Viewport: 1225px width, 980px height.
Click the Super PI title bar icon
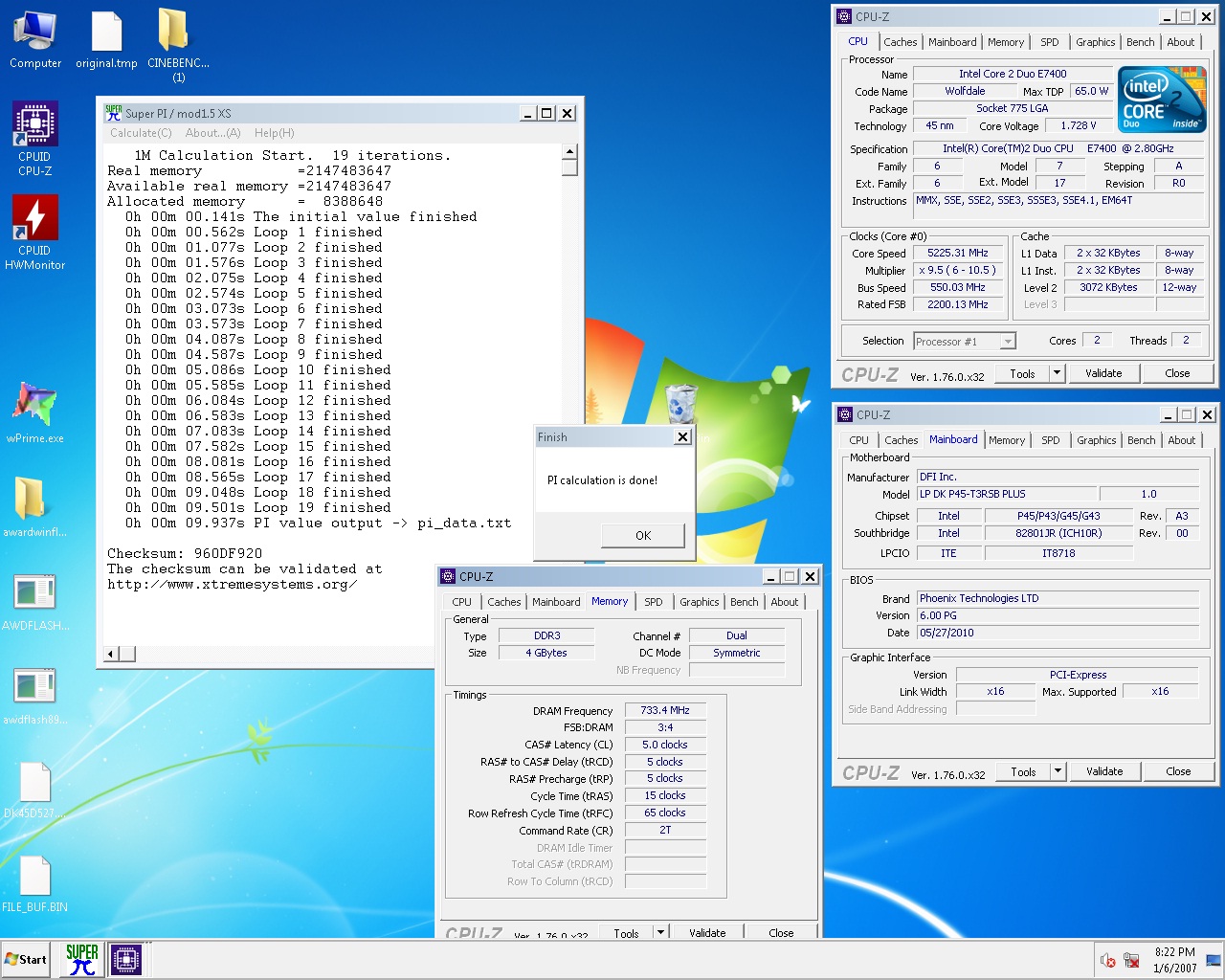(x=114, y=113)
